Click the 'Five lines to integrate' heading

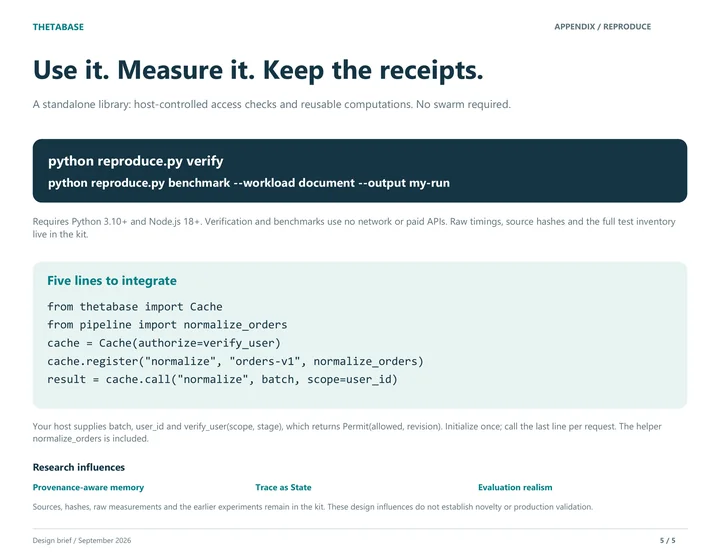pyautogui.click(x=112, y=281)
